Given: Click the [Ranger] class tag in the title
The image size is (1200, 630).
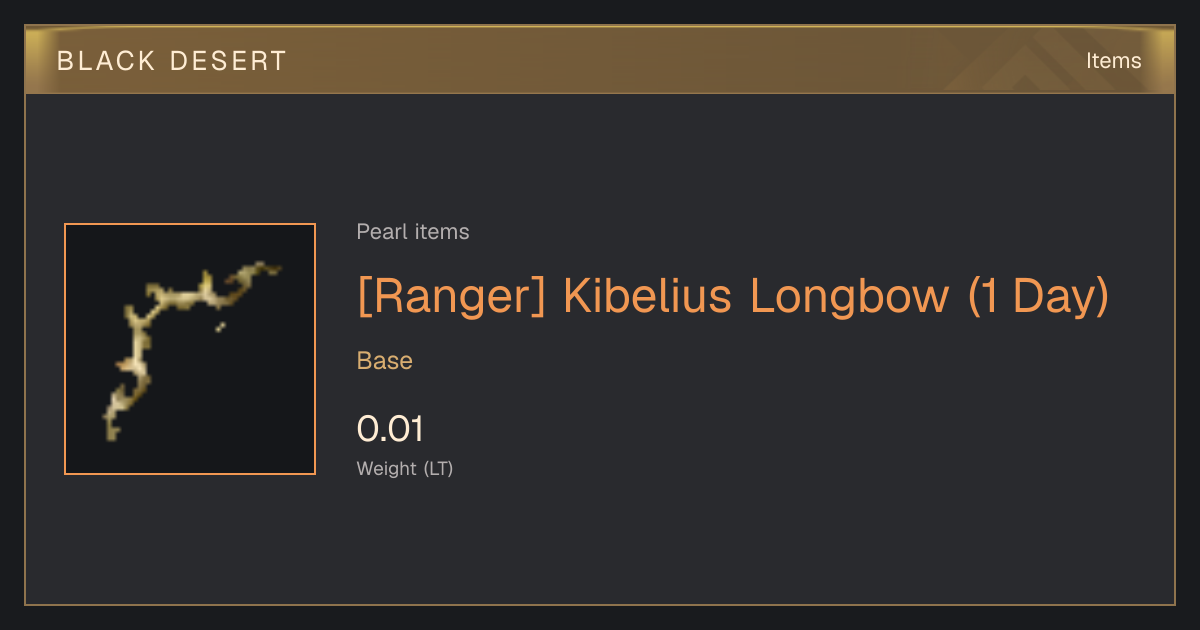Looking at the screenshot, I should [452, 296].
